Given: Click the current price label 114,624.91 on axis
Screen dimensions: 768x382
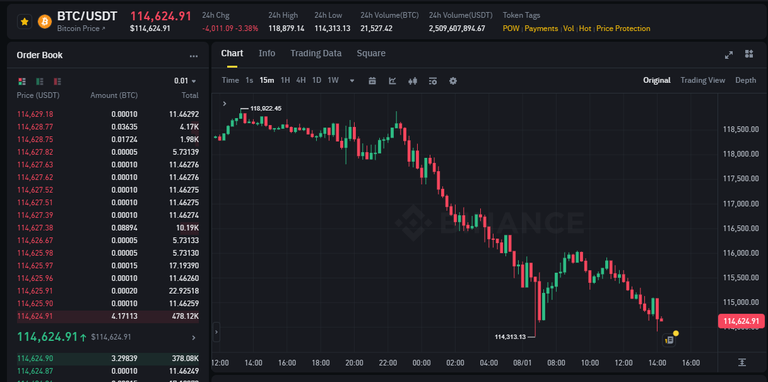Looking at the screenshot, I should (741, 321).
